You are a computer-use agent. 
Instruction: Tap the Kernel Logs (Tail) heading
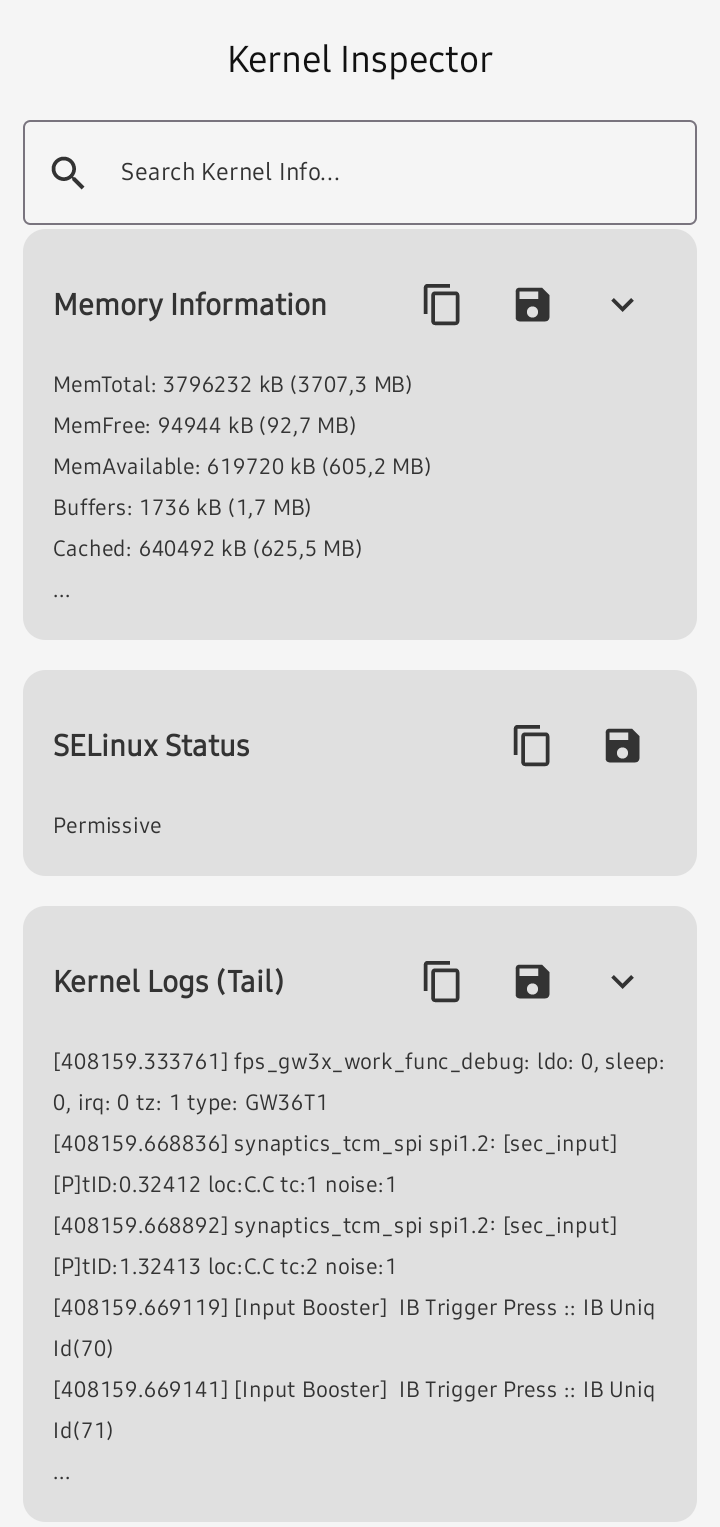tap(169, 982)
